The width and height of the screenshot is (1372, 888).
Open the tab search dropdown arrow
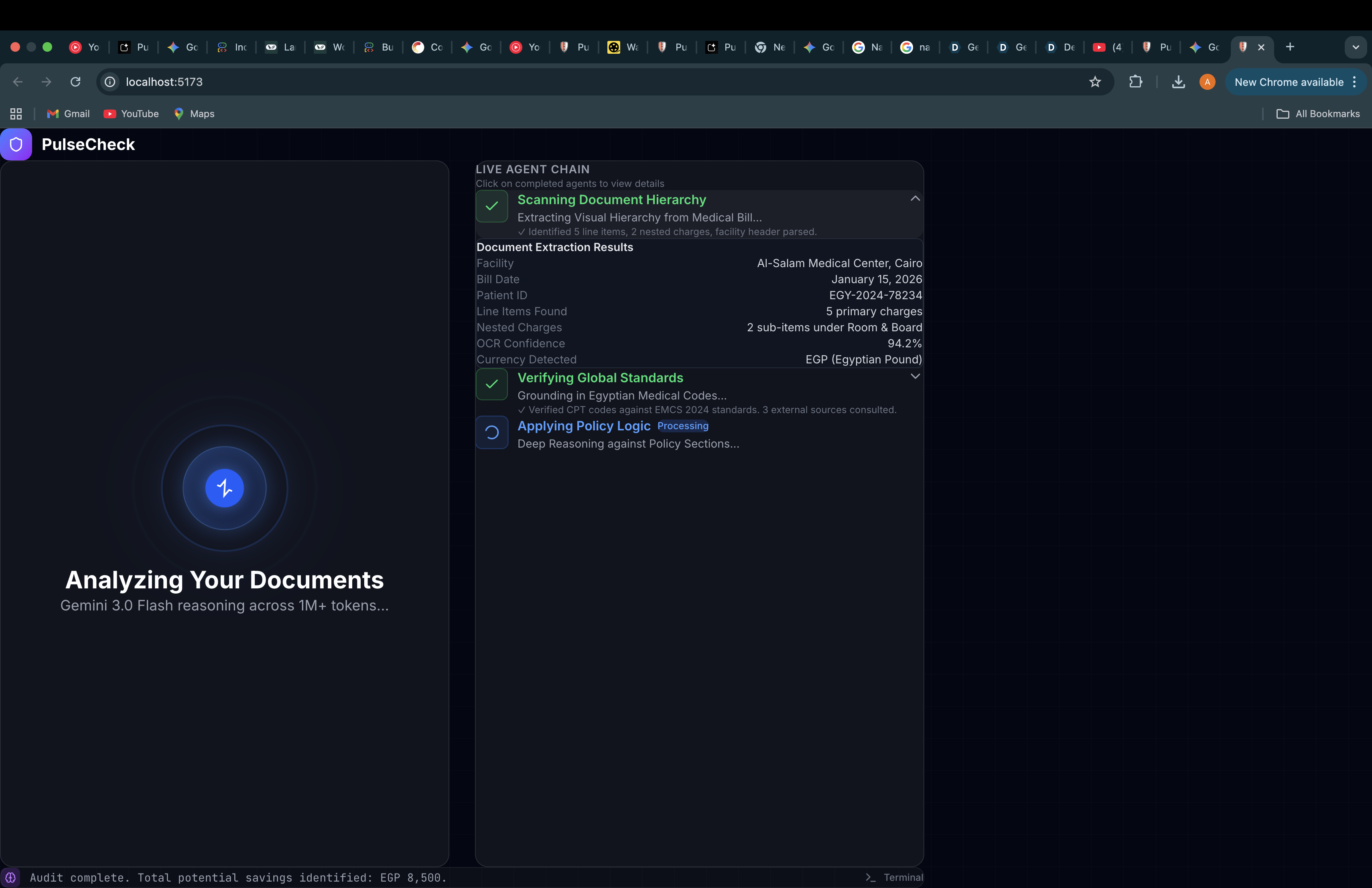[1355, 47]
